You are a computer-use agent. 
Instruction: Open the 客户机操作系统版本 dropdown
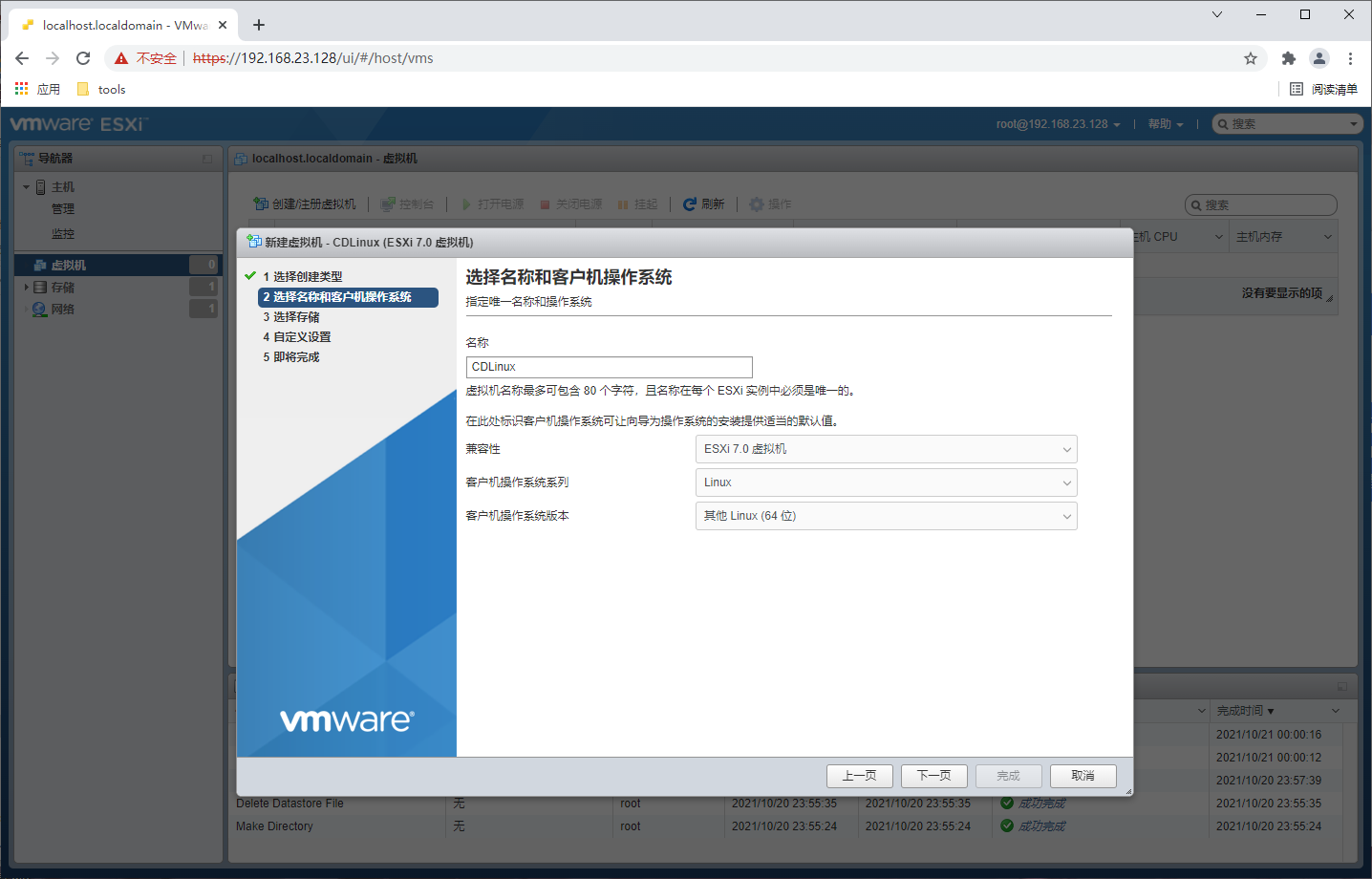(887, 516)
